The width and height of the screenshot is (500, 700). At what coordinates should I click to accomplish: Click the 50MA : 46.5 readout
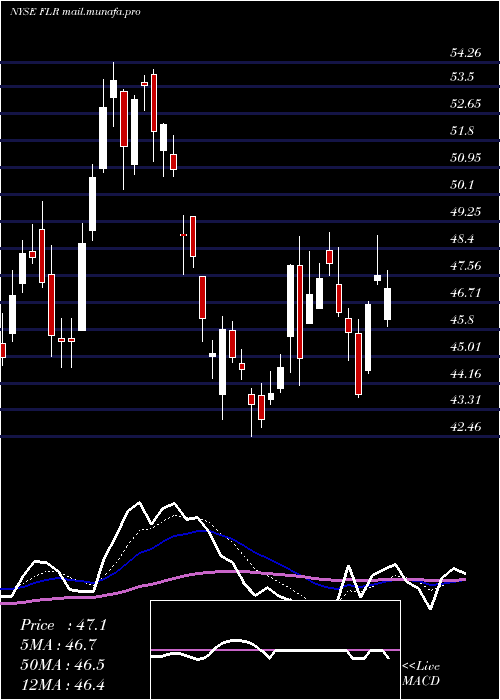point(63,665)
